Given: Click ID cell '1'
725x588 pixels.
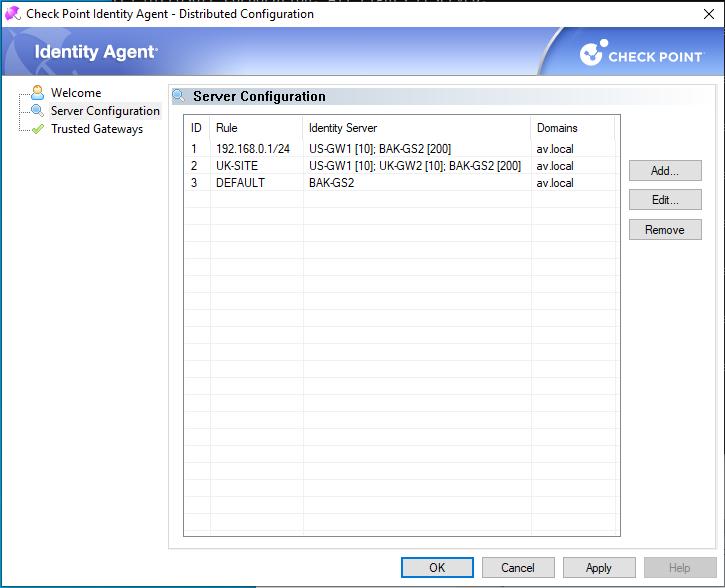Looking at the screenshot, I should [194, 149].
